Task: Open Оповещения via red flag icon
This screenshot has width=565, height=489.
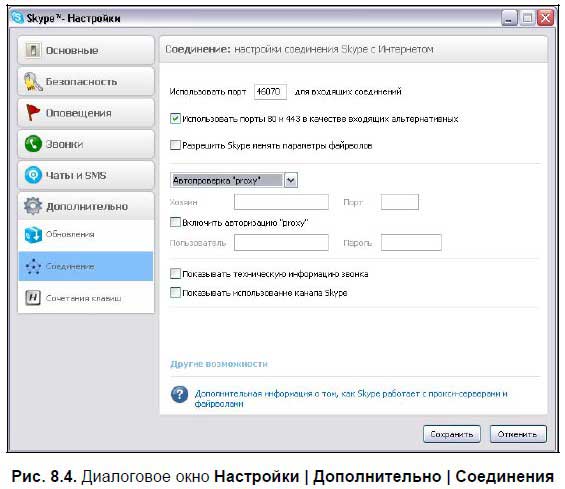Action: 33,112
